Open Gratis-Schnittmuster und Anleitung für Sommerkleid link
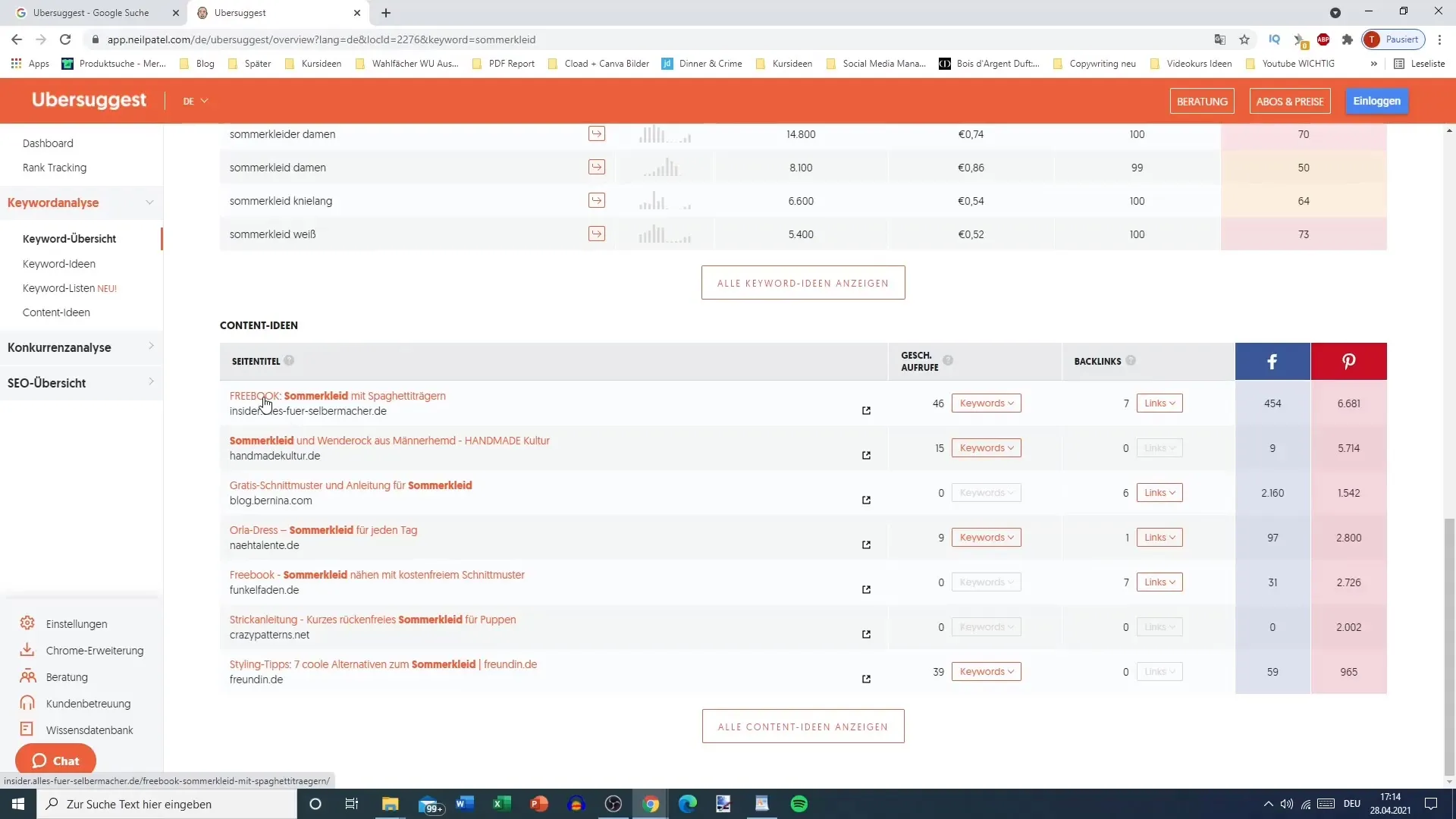Image resolution: width=1456 pixels, height=819 pixels. pyautogui.click(x=350, y=485)
